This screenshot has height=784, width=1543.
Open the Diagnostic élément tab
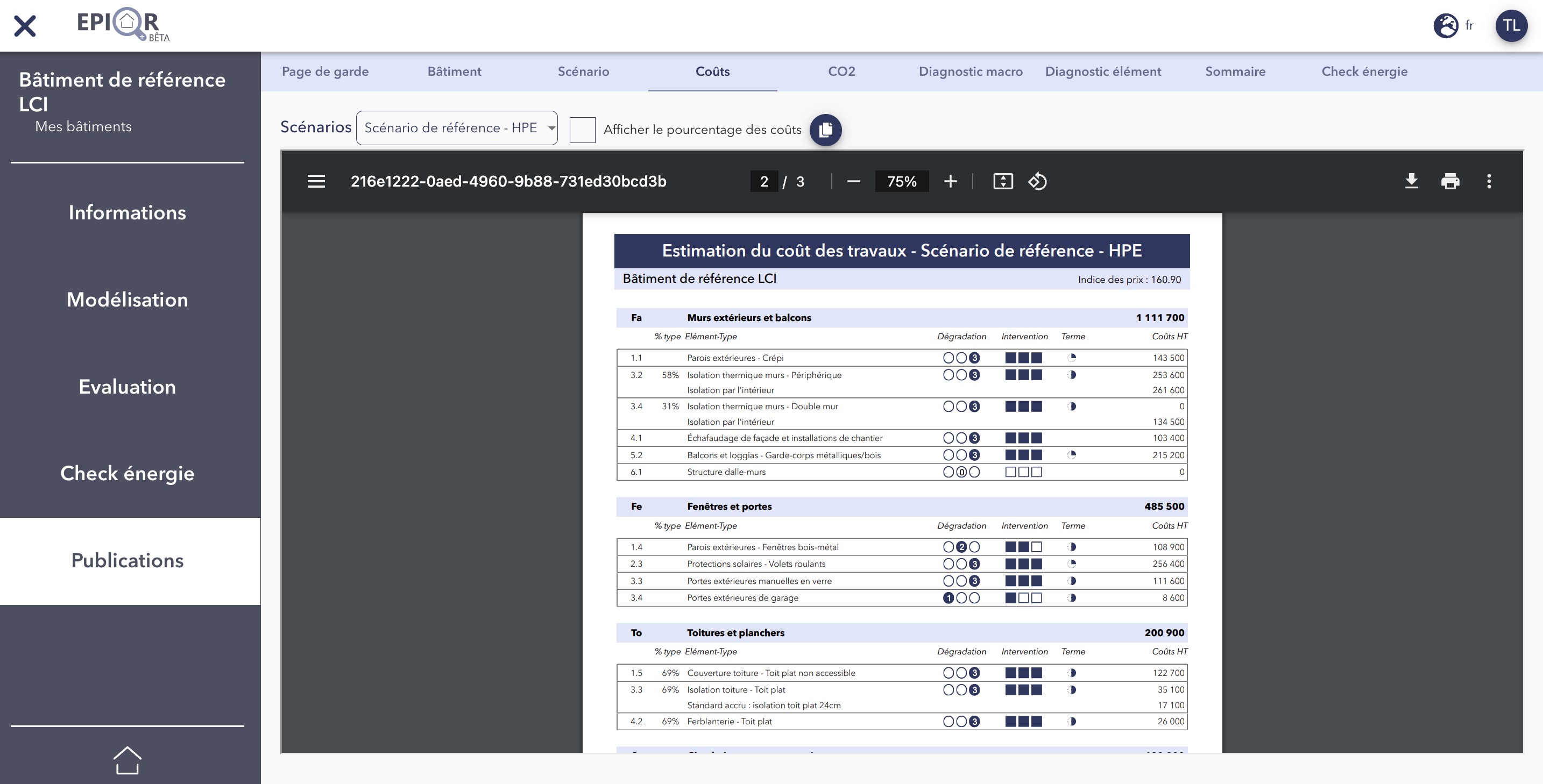1103,71
